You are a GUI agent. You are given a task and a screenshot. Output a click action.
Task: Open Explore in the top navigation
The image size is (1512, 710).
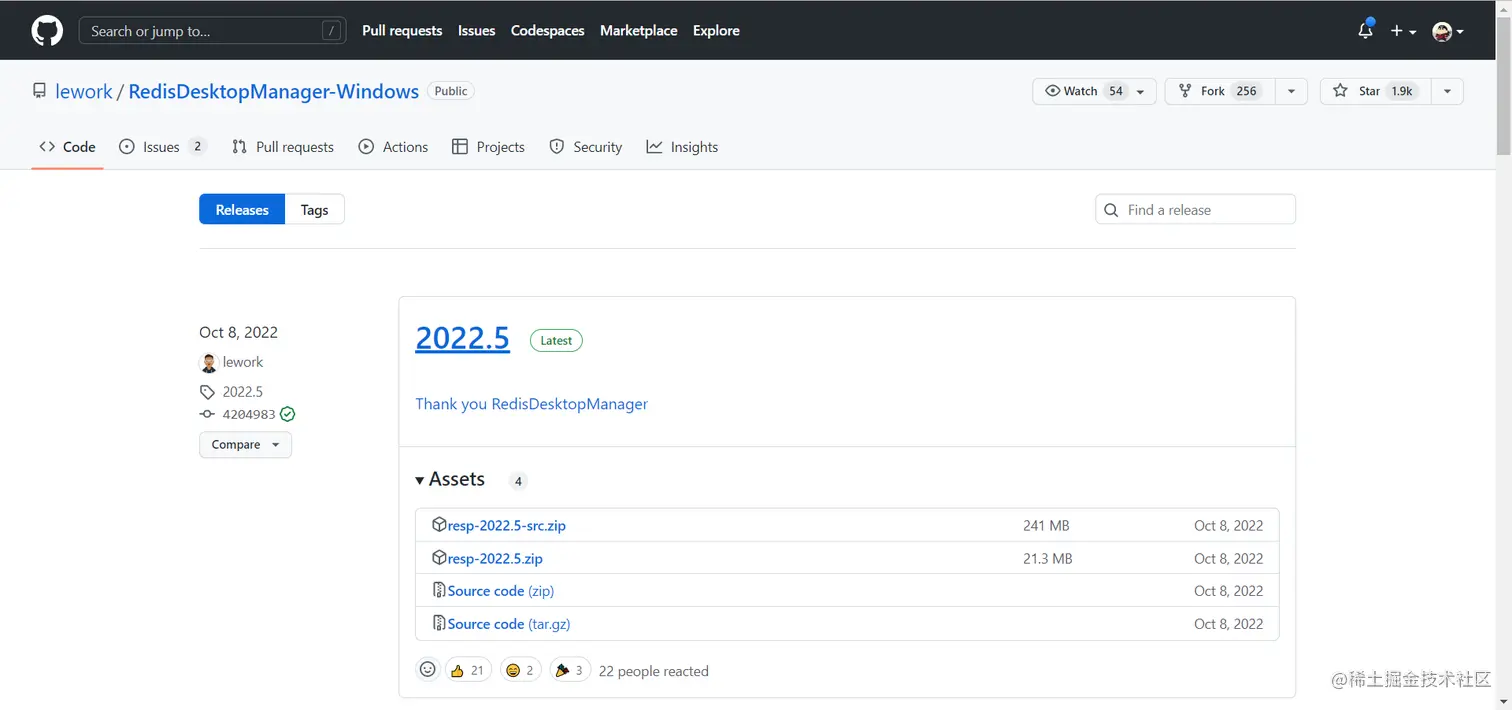point(716,31)
